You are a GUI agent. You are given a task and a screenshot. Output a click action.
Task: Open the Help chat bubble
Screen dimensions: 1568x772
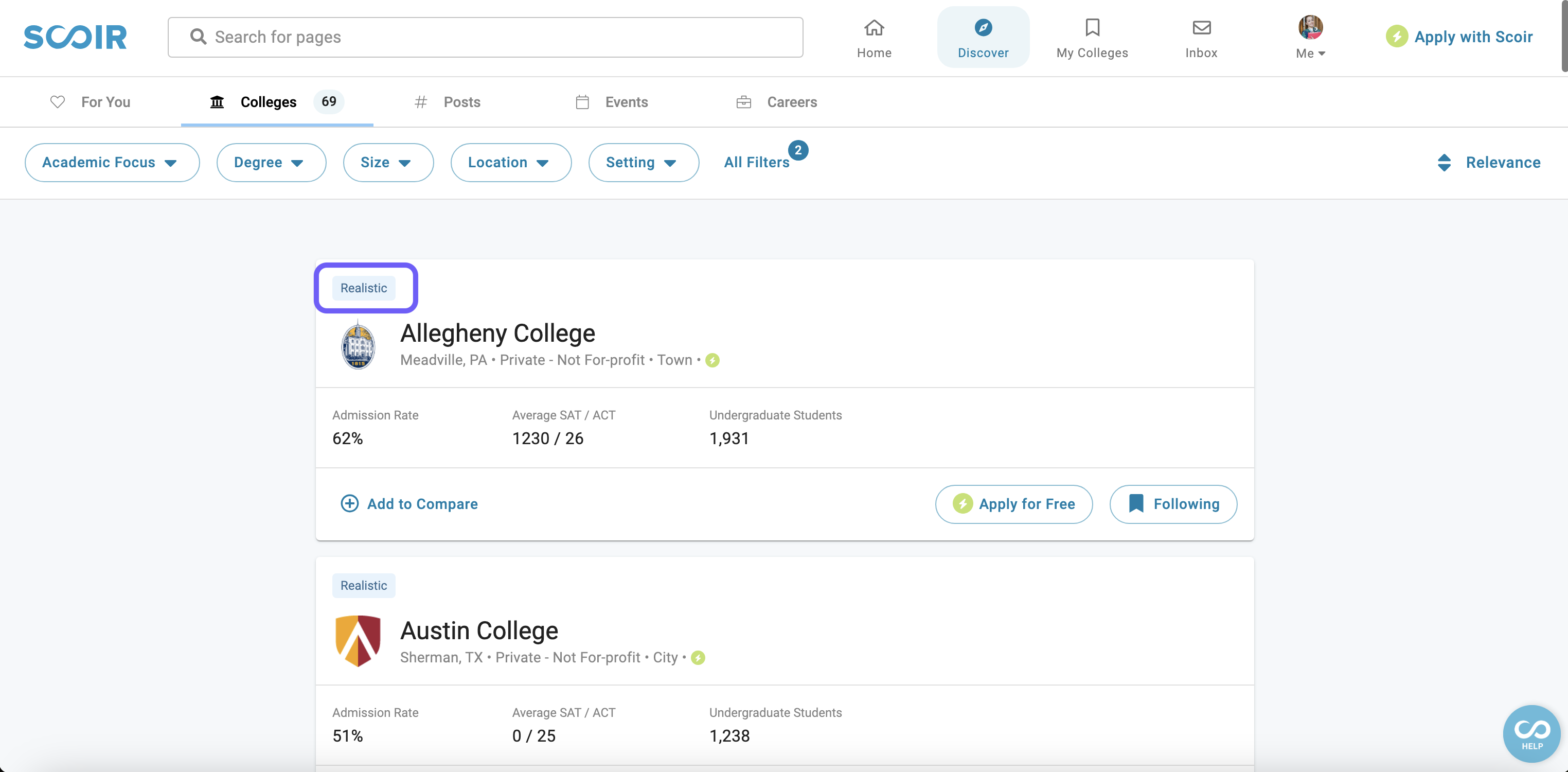(x=1531, y=733)
